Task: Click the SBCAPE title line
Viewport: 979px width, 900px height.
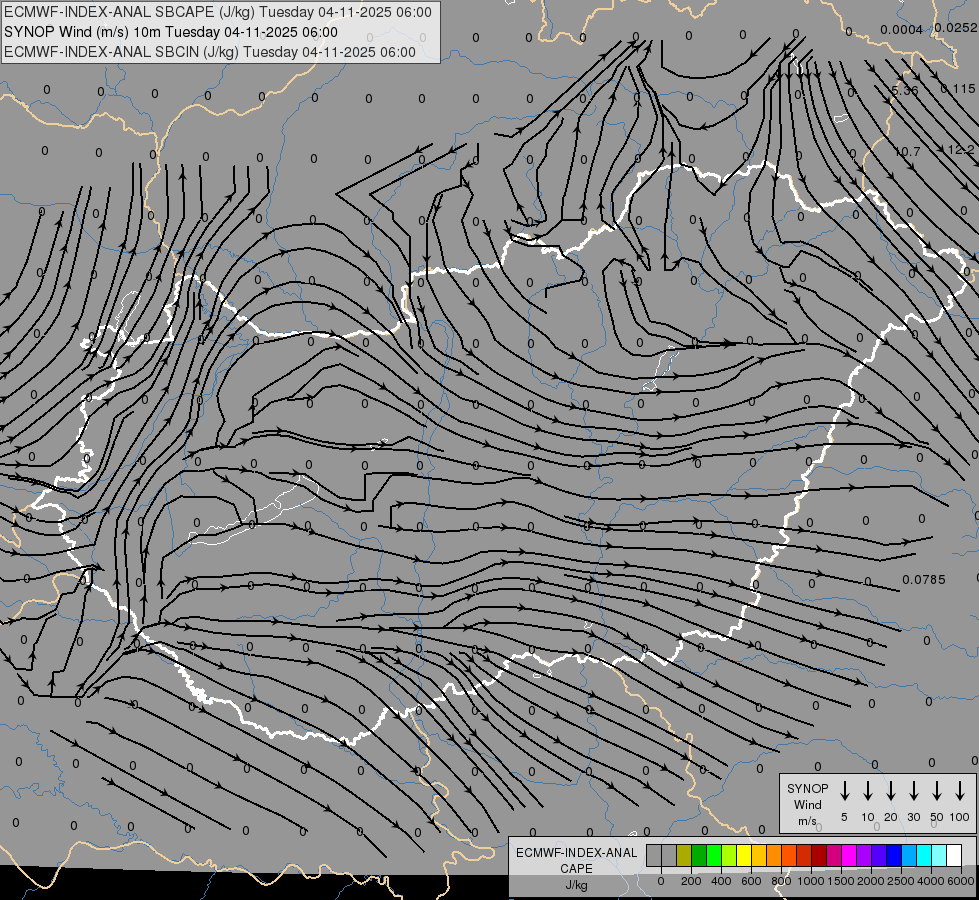Action: (x=217, y=12)
